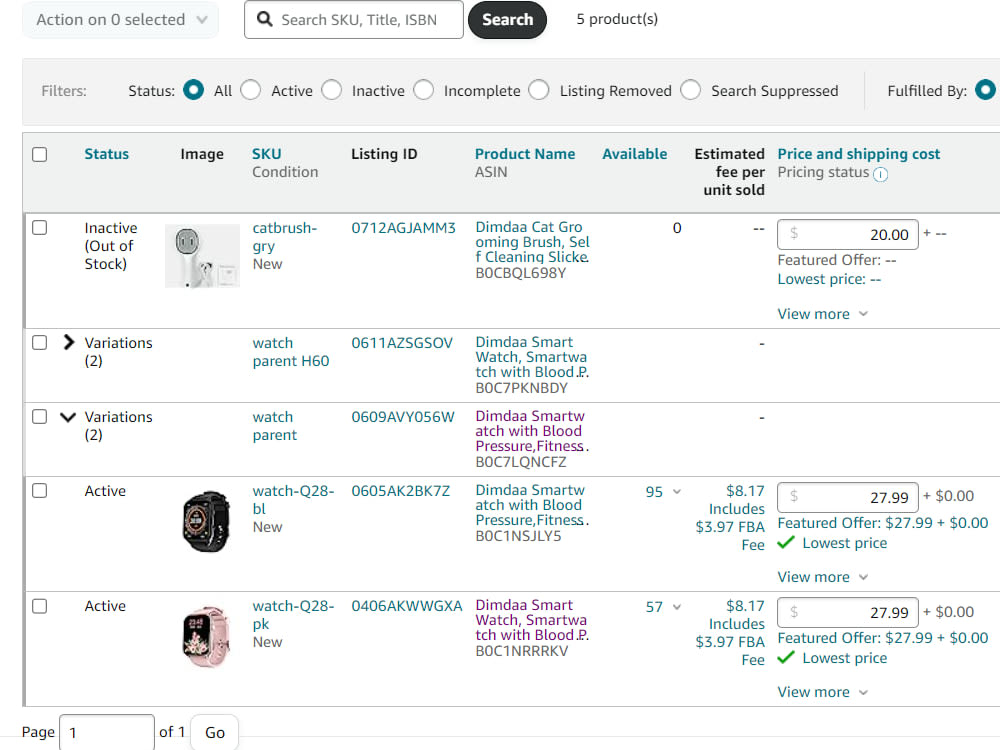Expand View more for watch-Q28-pk pricing

click(x=822, y=692)
